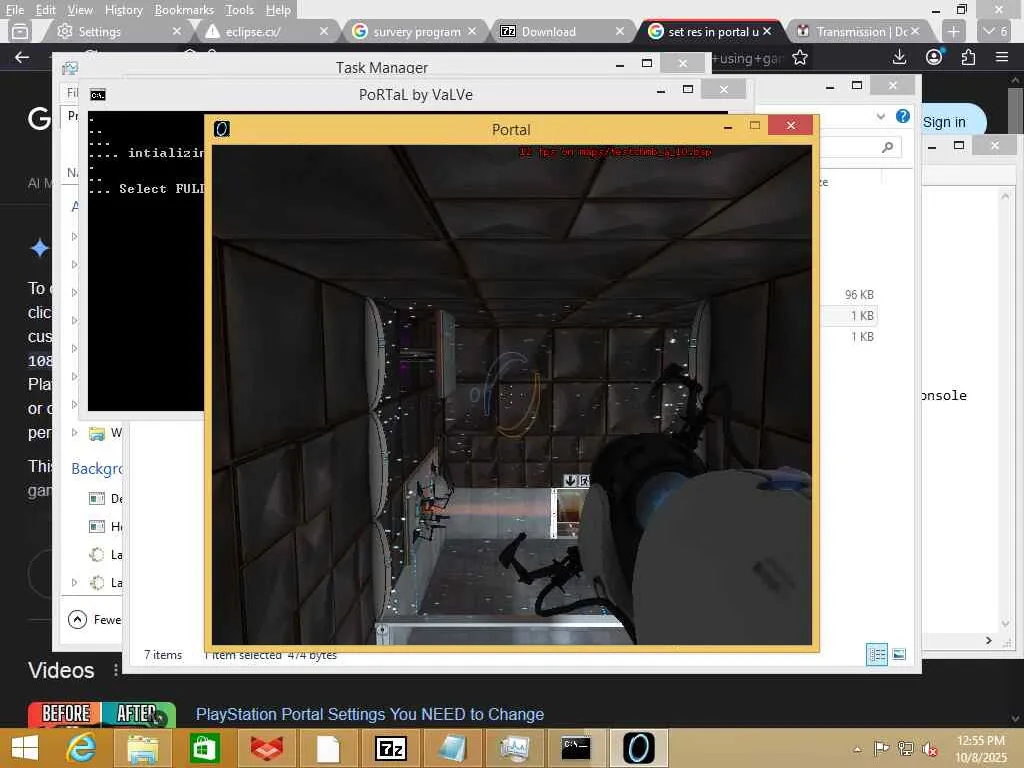Open the Firefox hamburger application menu
The width and height of the screenshot is (1024, 768).
1002,57
